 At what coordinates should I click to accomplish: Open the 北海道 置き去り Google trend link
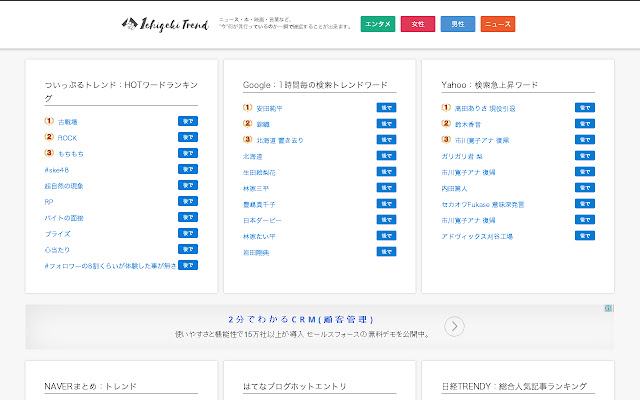pyautogui.click(x=280, y=140)
